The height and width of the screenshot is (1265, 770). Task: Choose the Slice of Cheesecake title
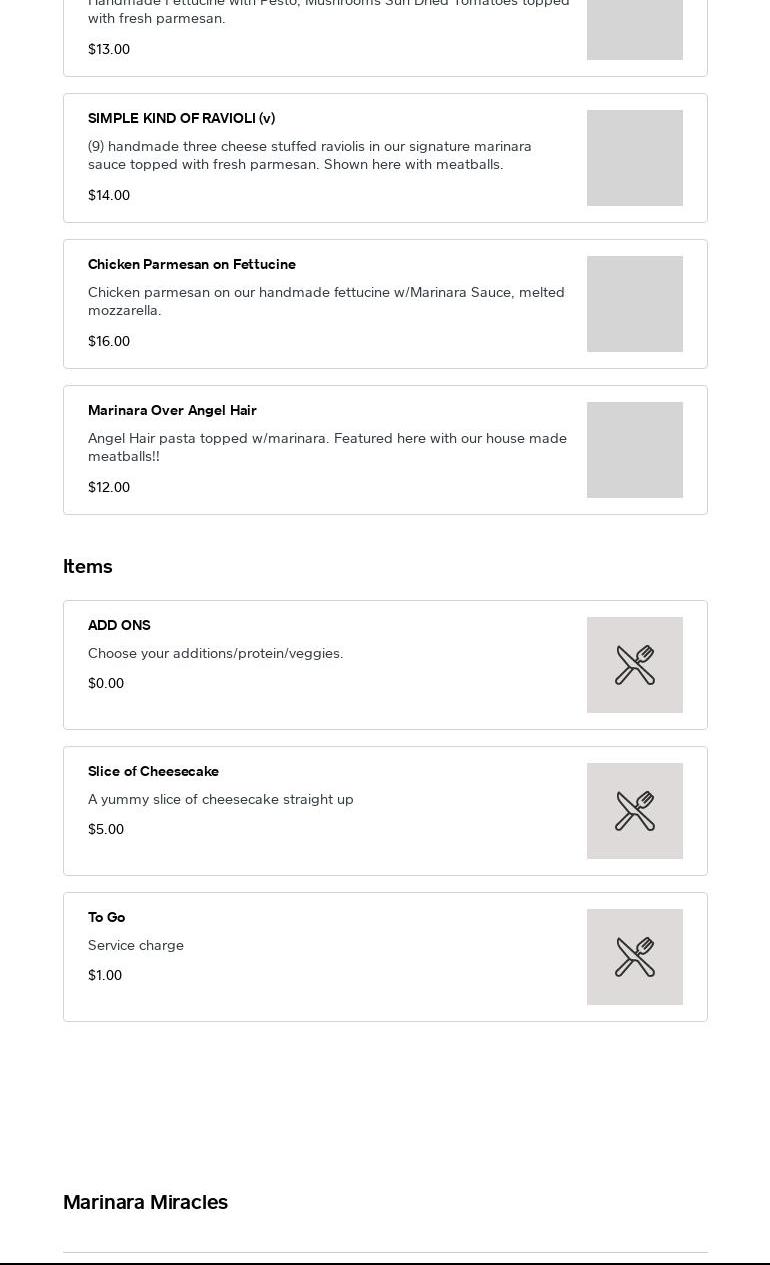[x=153, y=771]
